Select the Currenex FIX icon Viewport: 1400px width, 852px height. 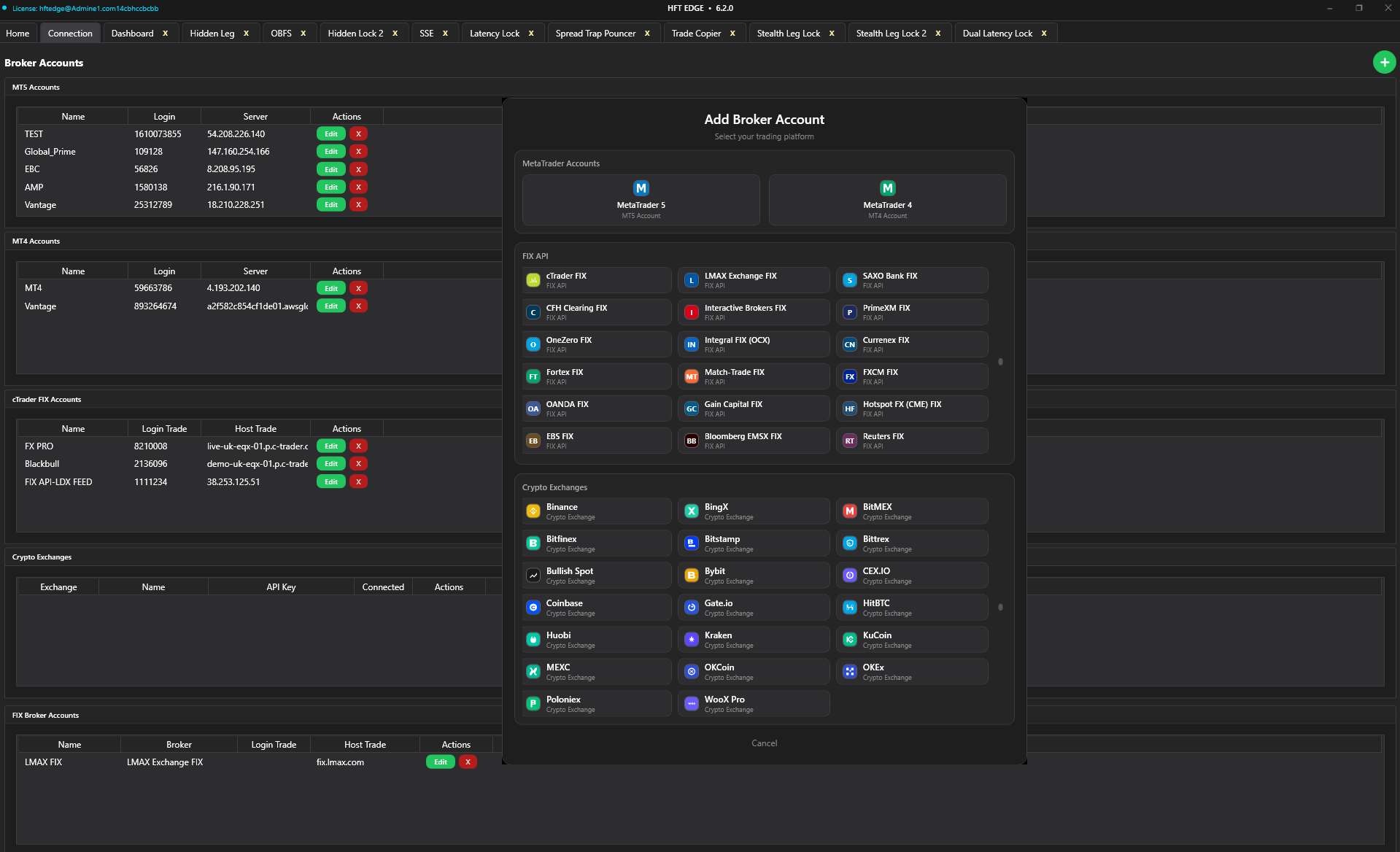point(850,344)
